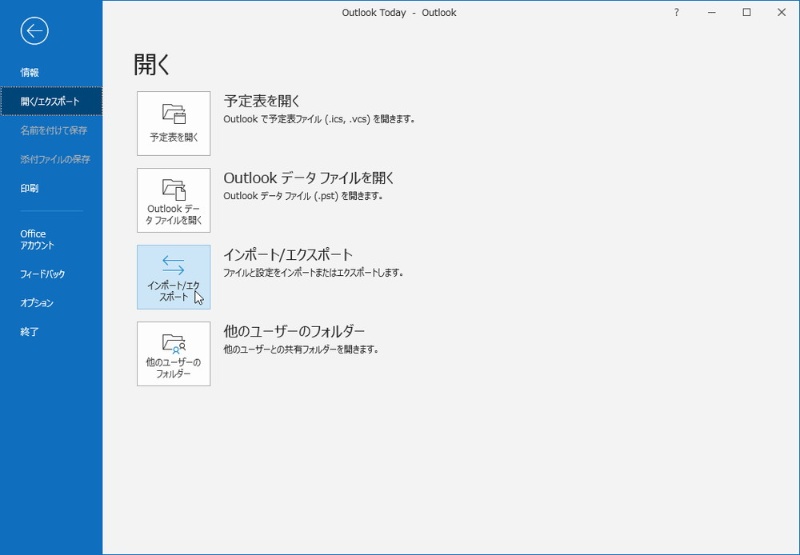Open the 予定表を開く calendar tile

pos(173,123)
